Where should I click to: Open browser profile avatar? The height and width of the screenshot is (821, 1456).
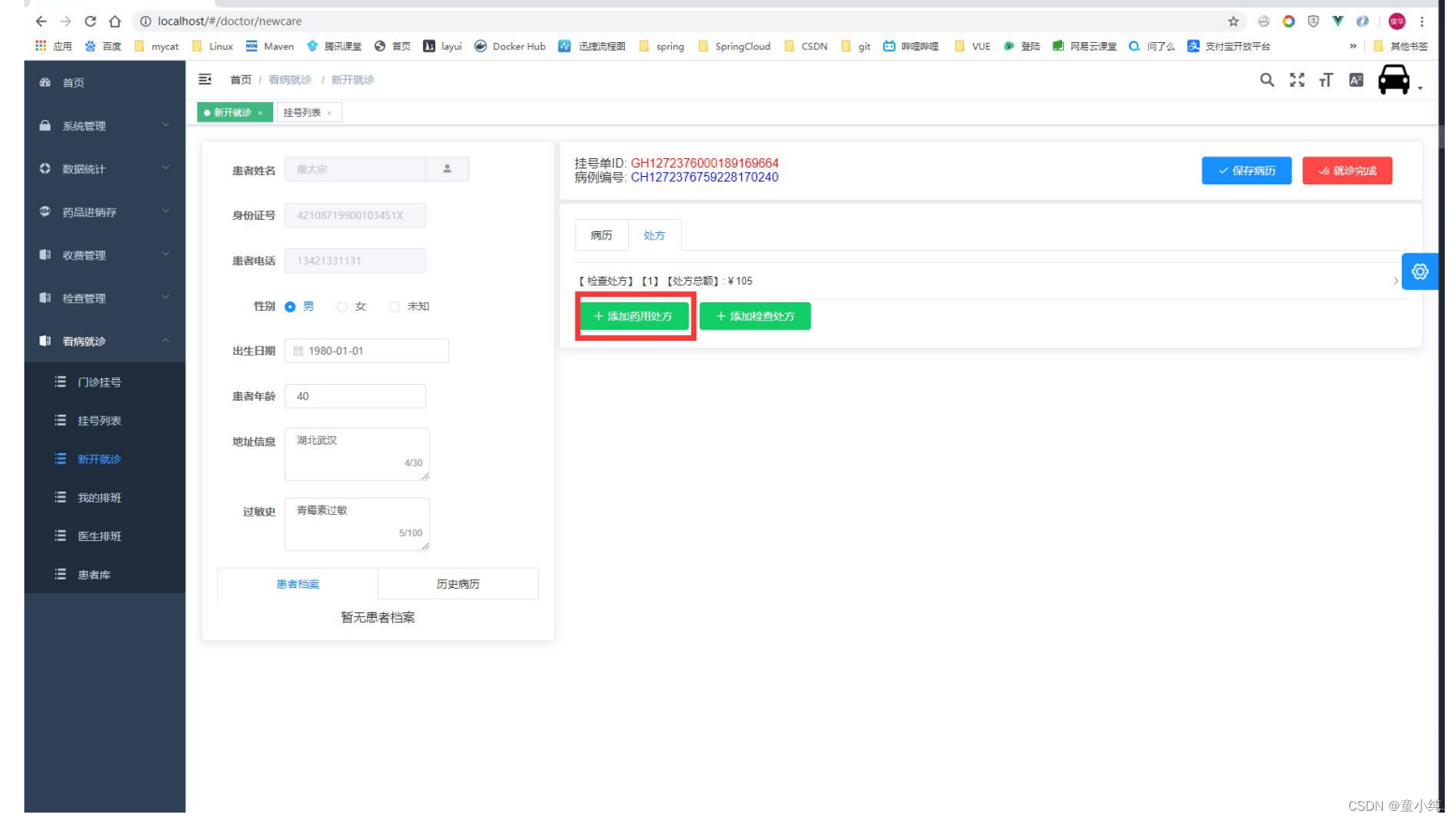click(x=1397, y=22)
